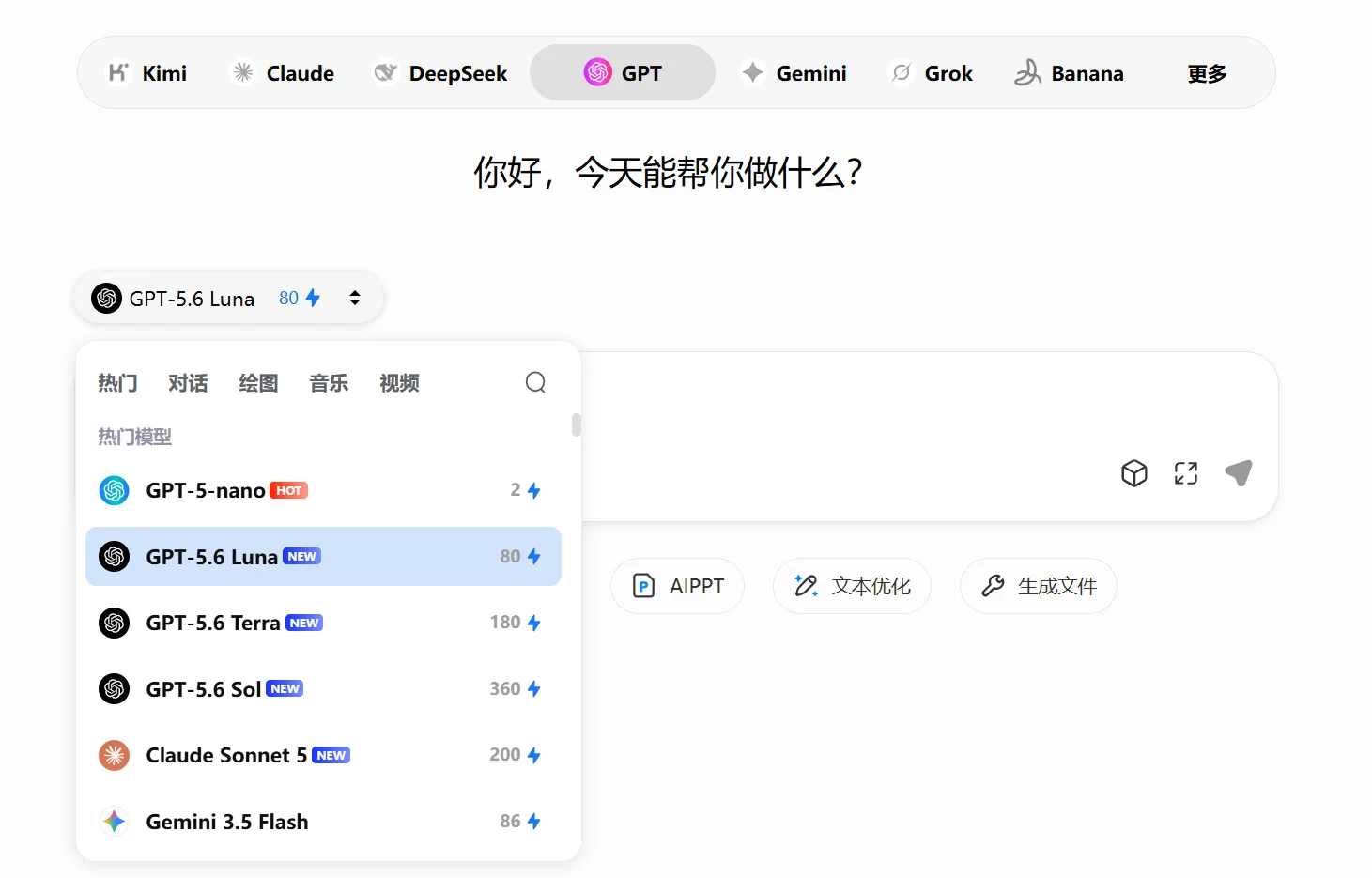Screen dimensions: 1372x878
Task: Click the GPT-5.6 Sol logo icon
Action: pyautogui.click(x=115, y=689)
